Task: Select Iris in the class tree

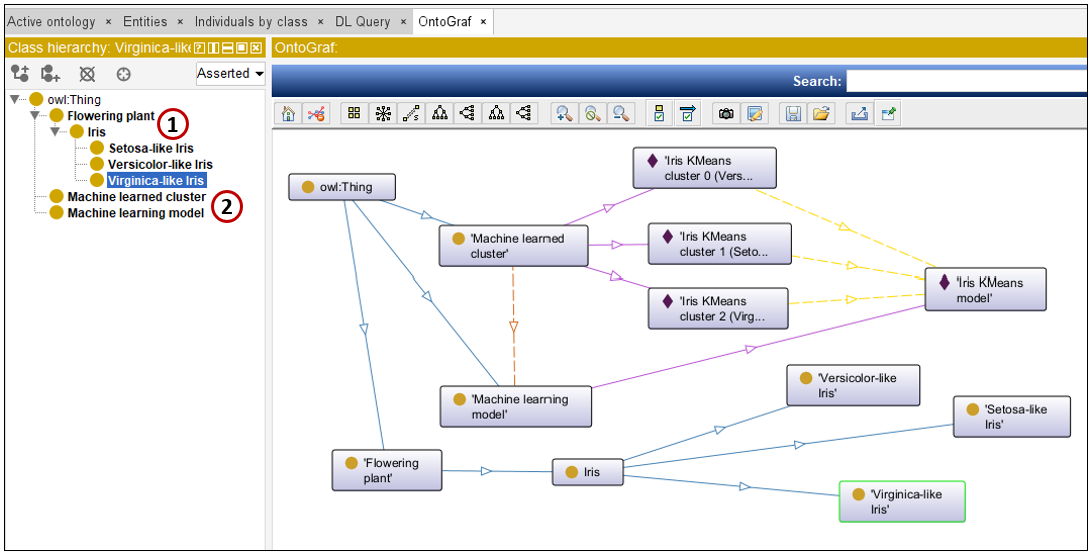Action: click(97, 131)
